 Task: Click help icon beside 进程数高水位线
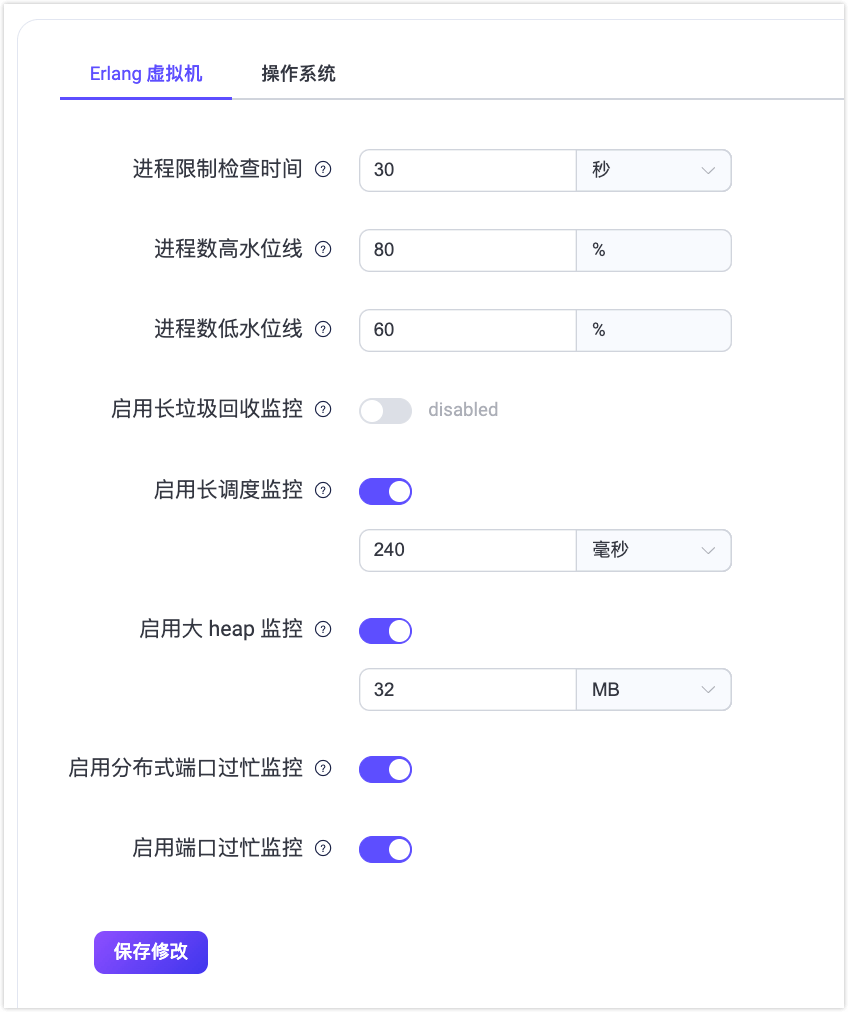tap(323, 250)
